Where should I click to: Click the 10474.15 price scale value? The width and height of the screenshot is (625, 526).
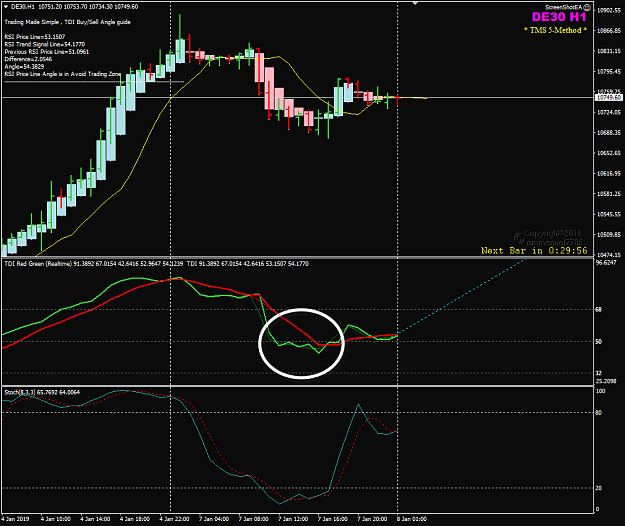pos(608,255)
